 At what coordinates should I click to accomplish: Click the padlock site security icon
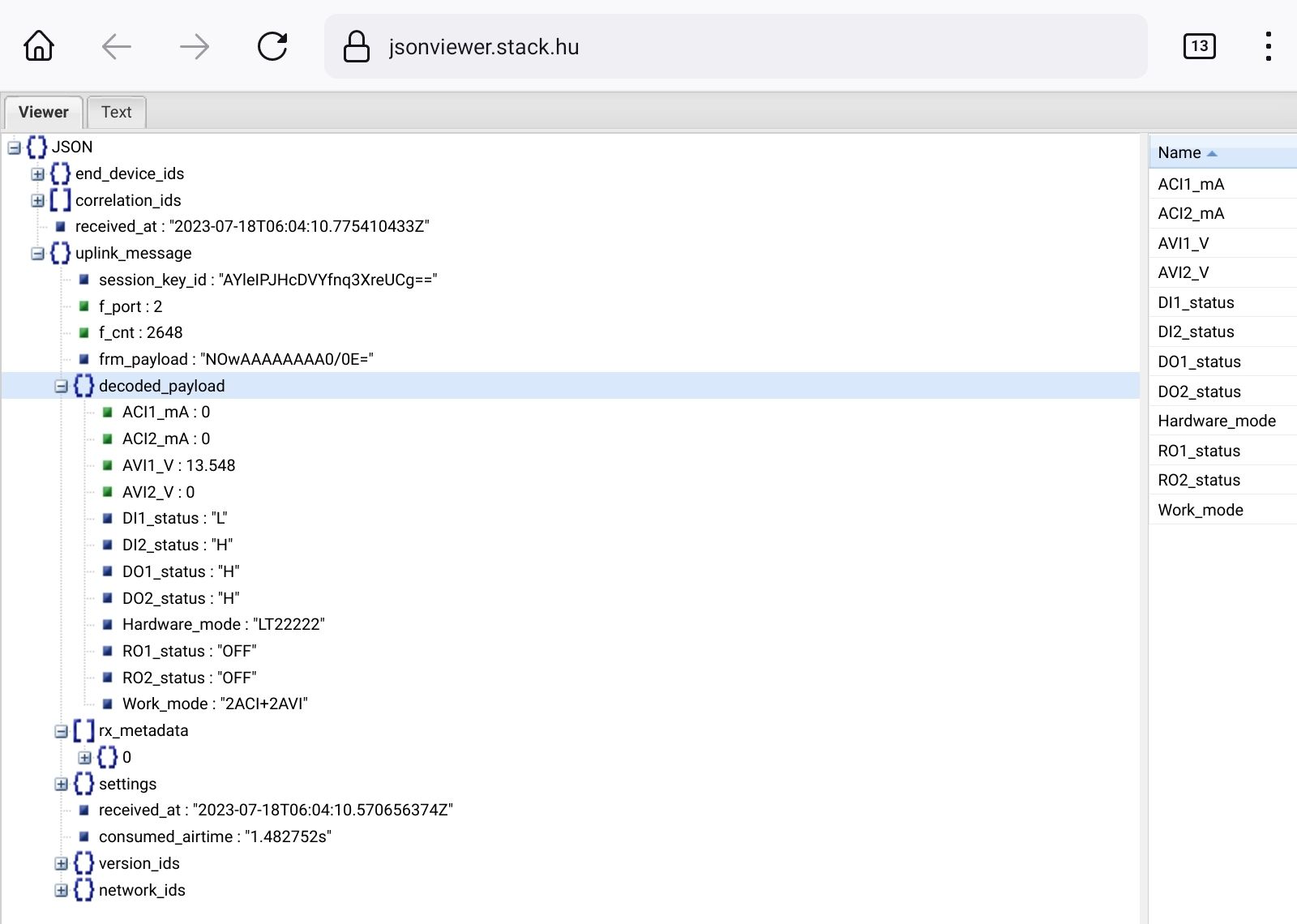(357, 46)
